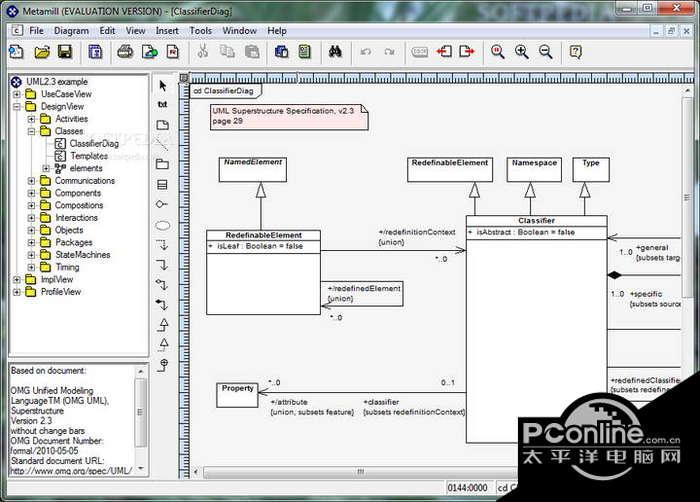This screenshot has width=700, height=502.
Task: Select ClassifierDiag in the tree
Action: click(x=94, y=144)
